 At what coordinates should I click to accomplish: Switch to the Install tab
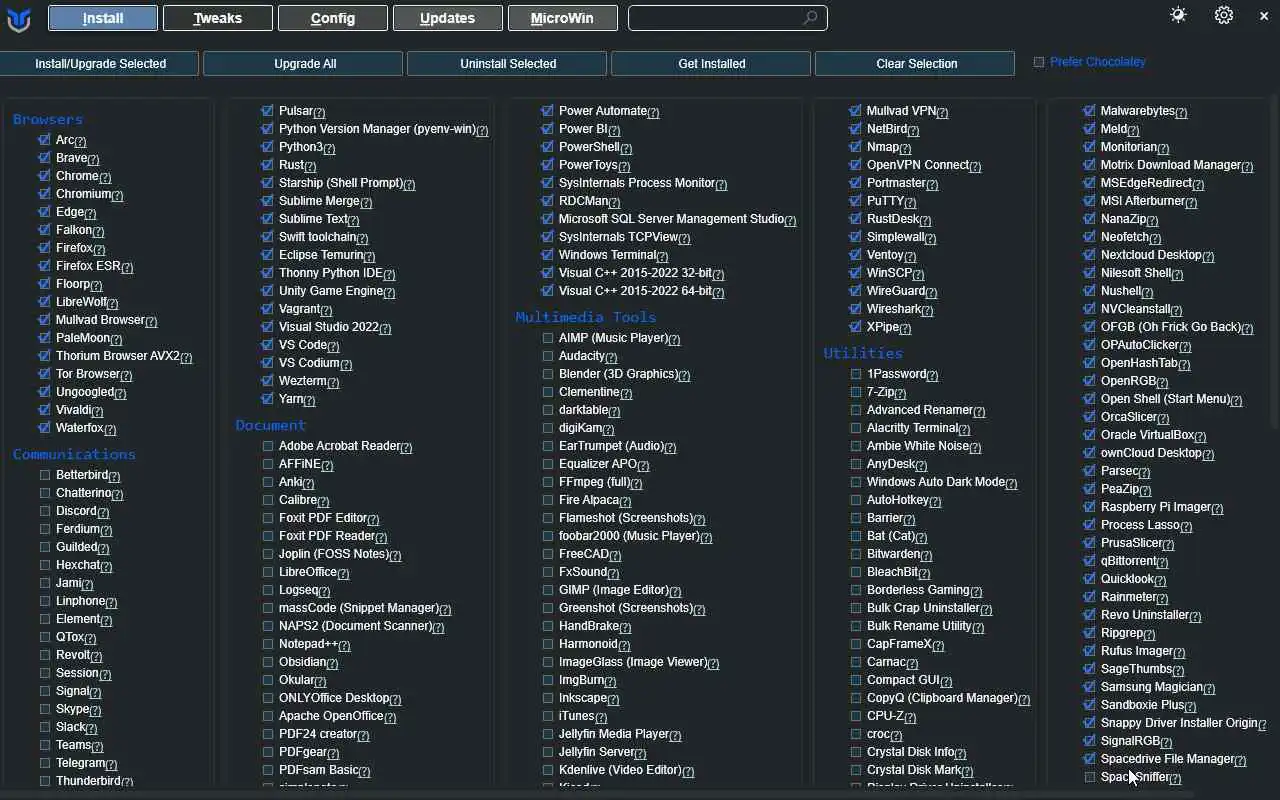(x=103, y=18)
